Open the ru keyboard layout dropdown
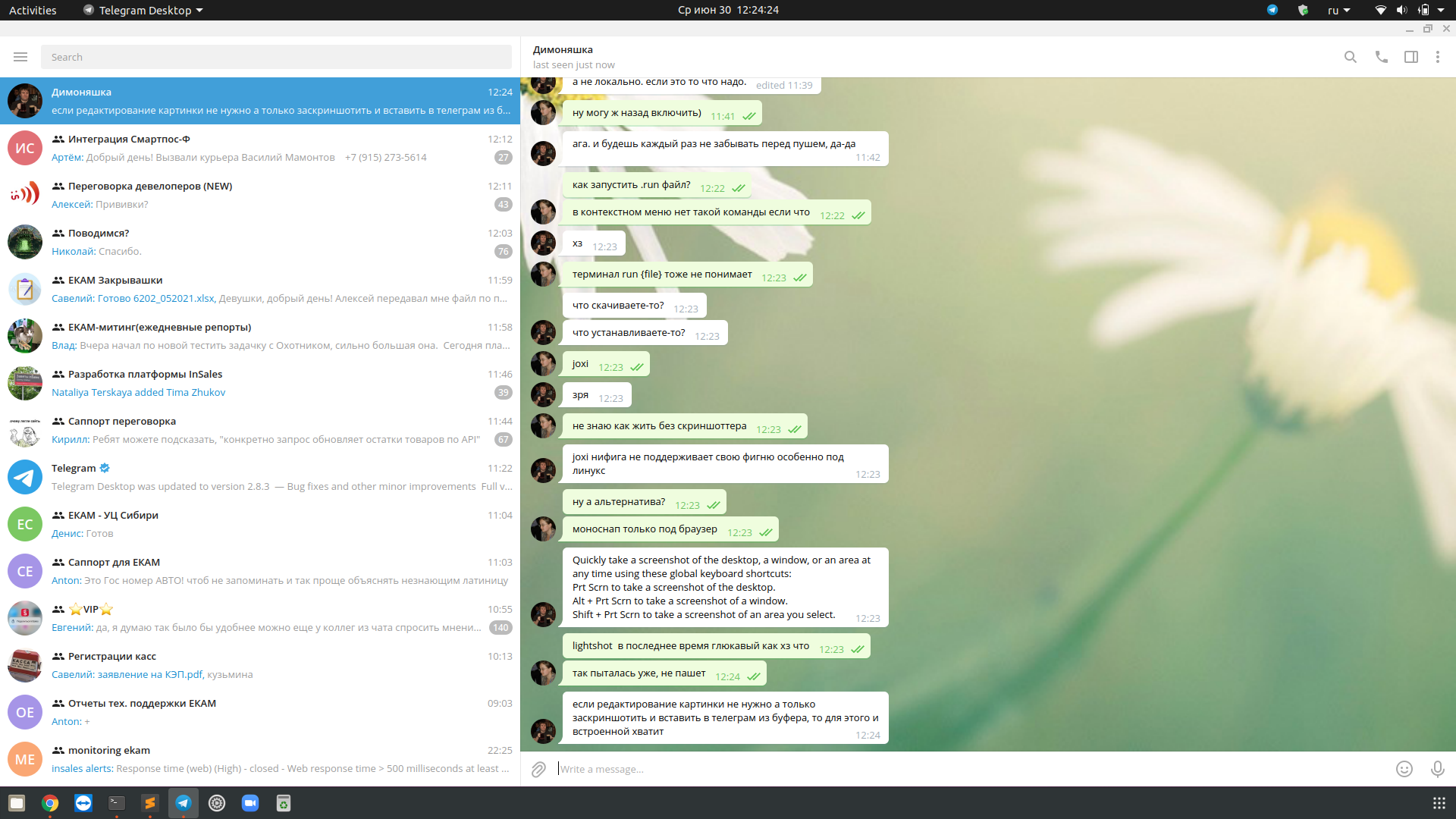 click(1338, 10)
